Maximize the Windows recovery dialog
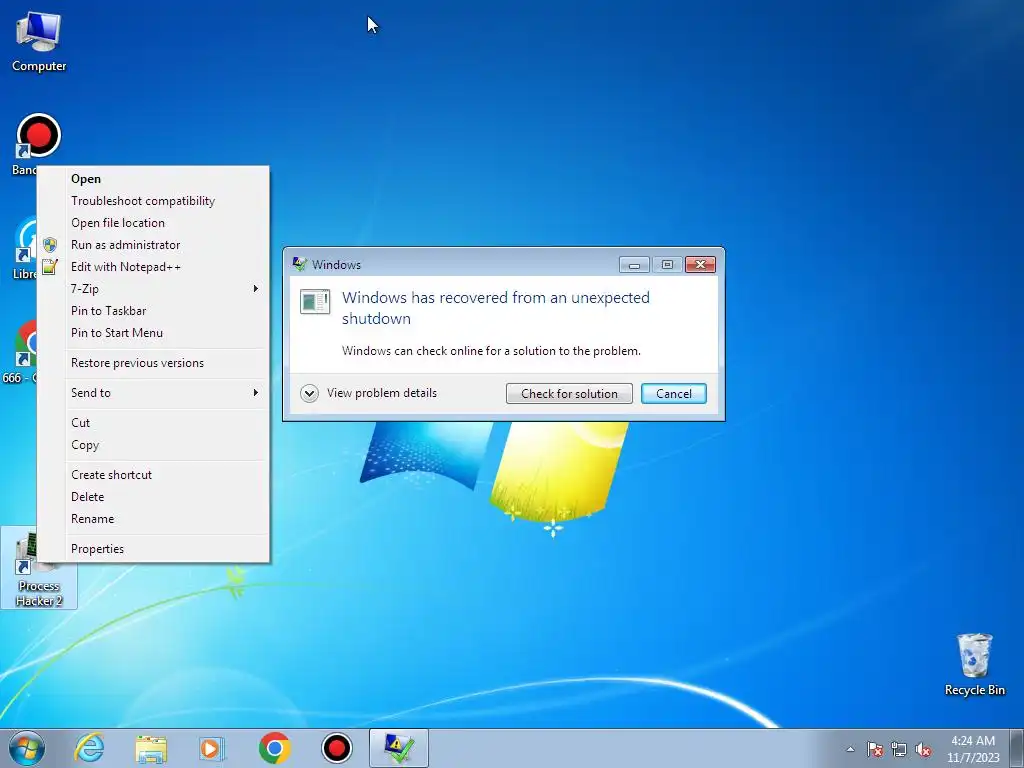 667,264
